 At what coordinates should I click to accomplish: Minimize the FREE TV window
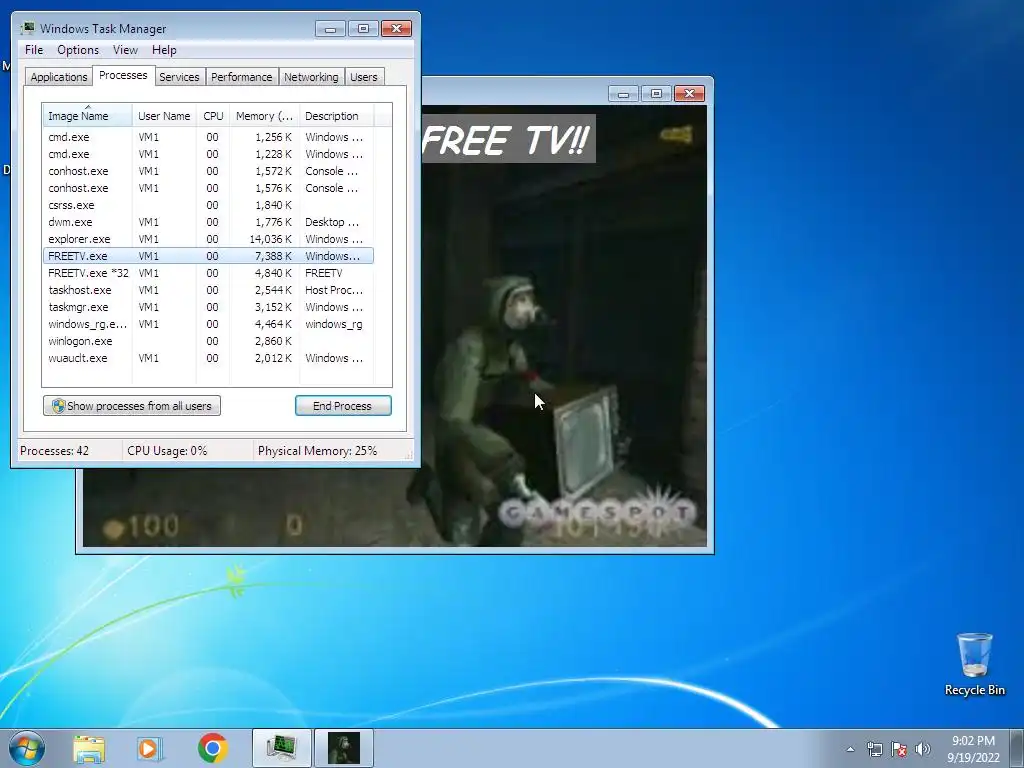624,94
